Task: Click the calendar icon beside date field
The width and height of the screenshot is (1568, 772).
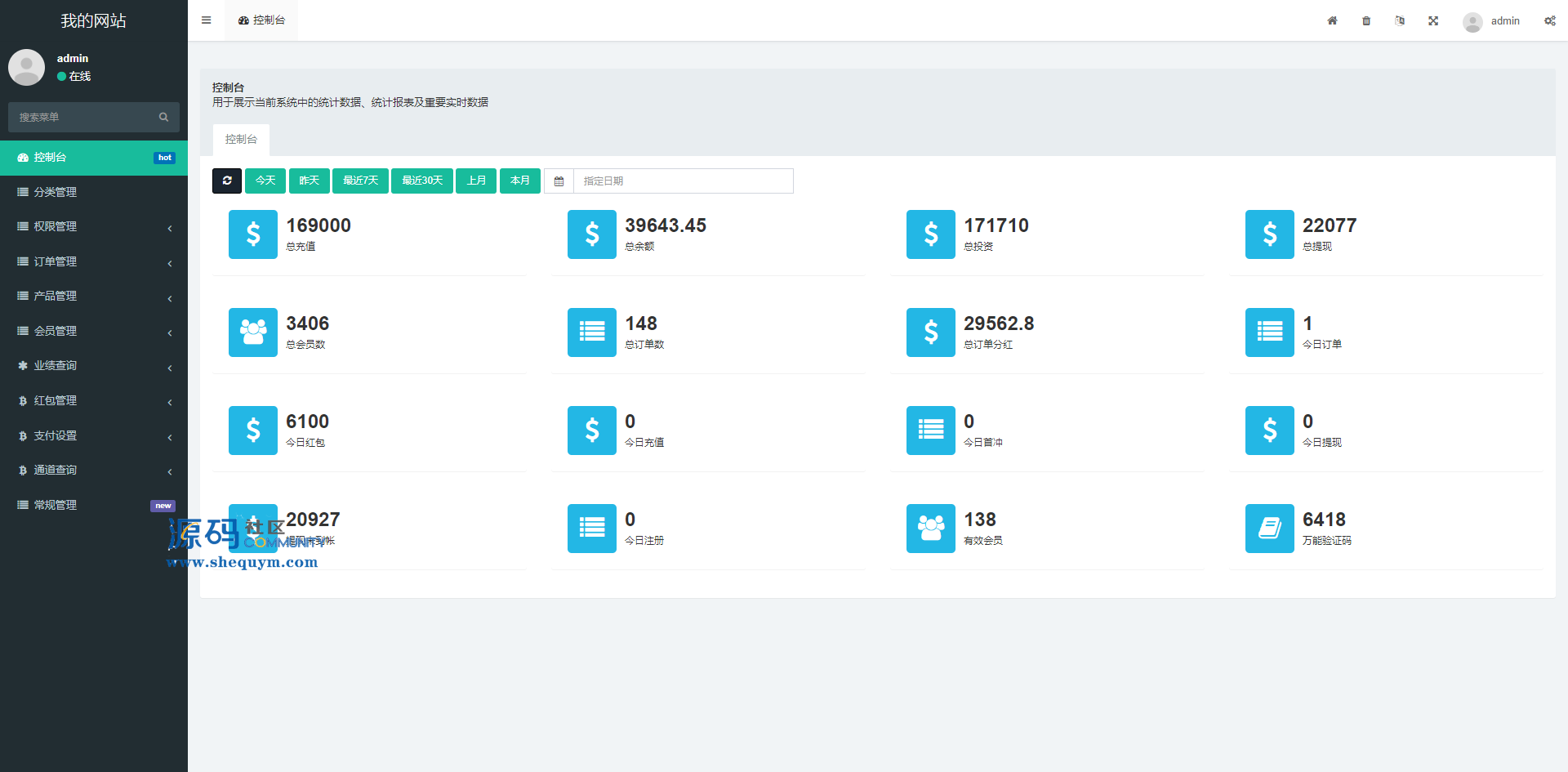Action: (559, 181)
